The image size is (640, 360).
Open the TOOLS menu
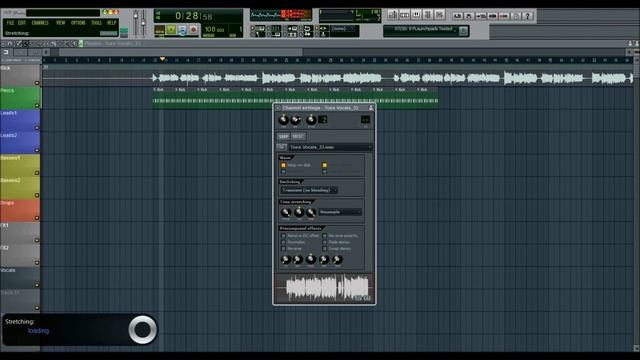(96, 23)
